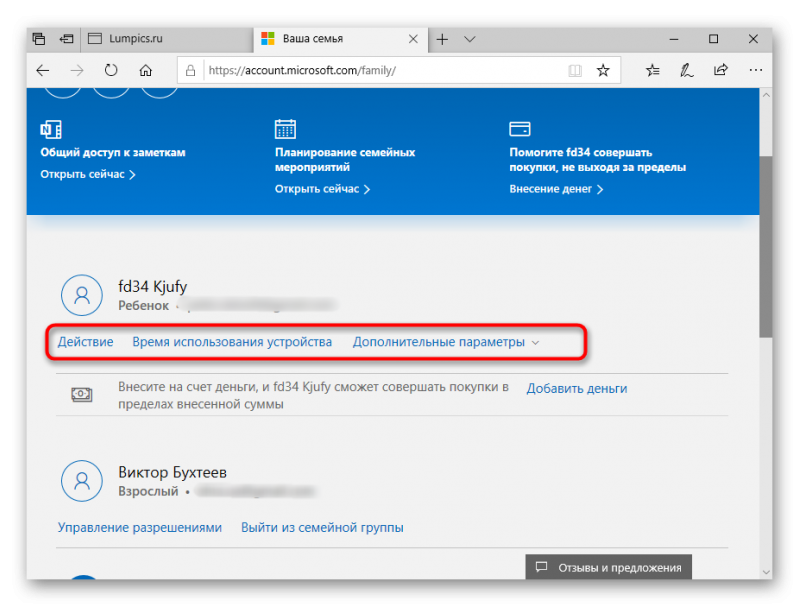This screenshot has width=800, height=607.
Task: Open the browser home page
Action: click(x=145, y=70)
